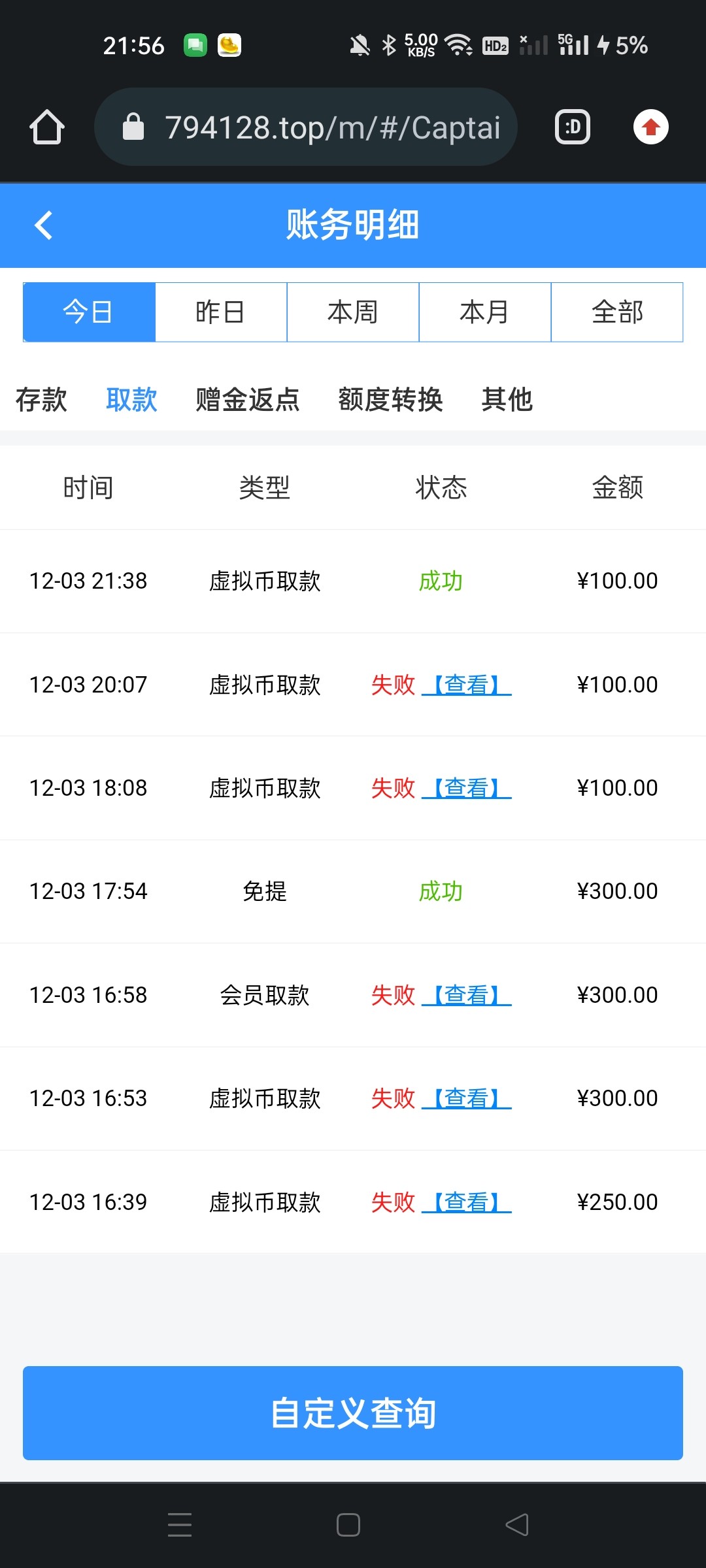Screen dimensions: 706x1568
Task: View failure details for 20:07 withdrawal
Action: [x=467, y=685]
